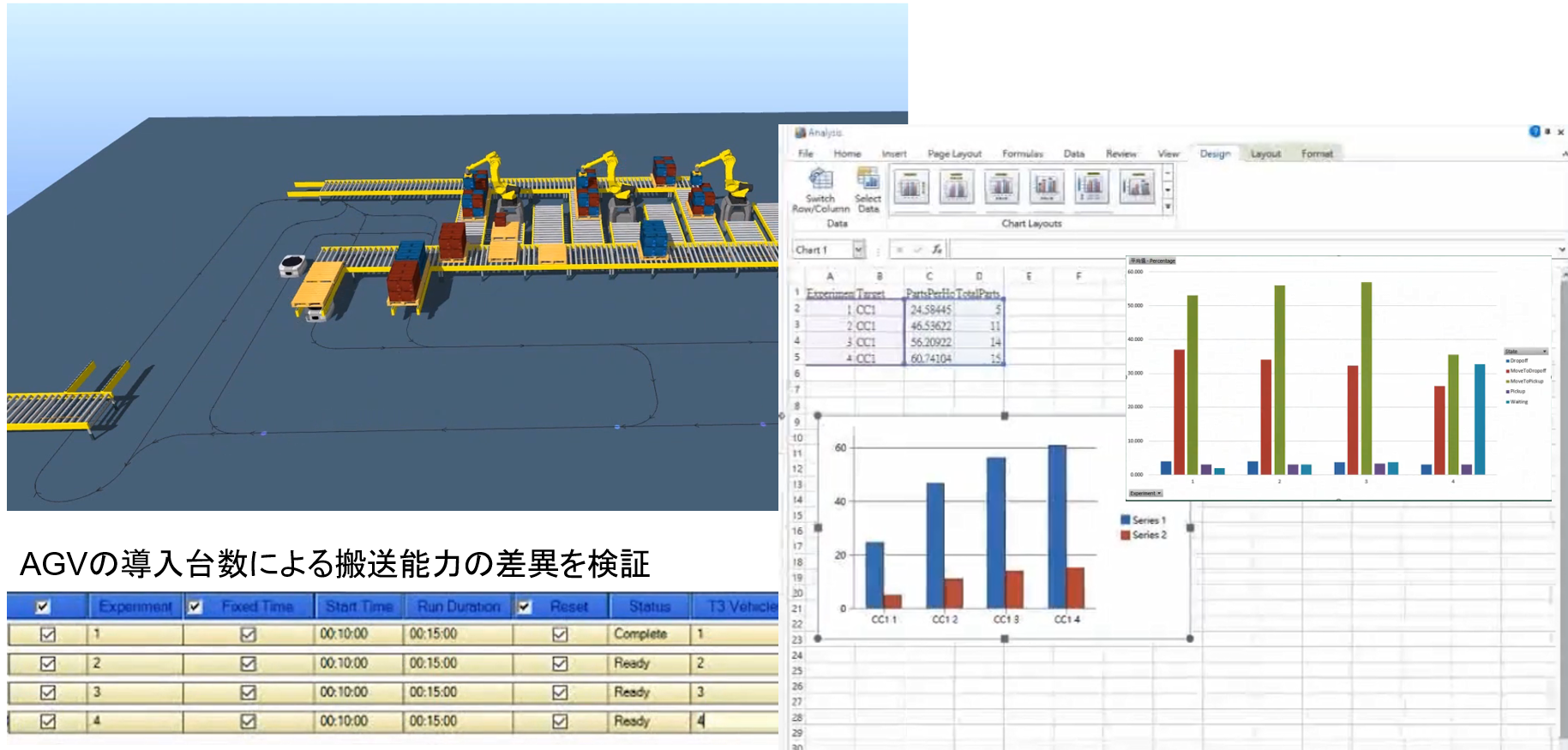
Task: Click the Select Data icon
Action: [868, 179]
